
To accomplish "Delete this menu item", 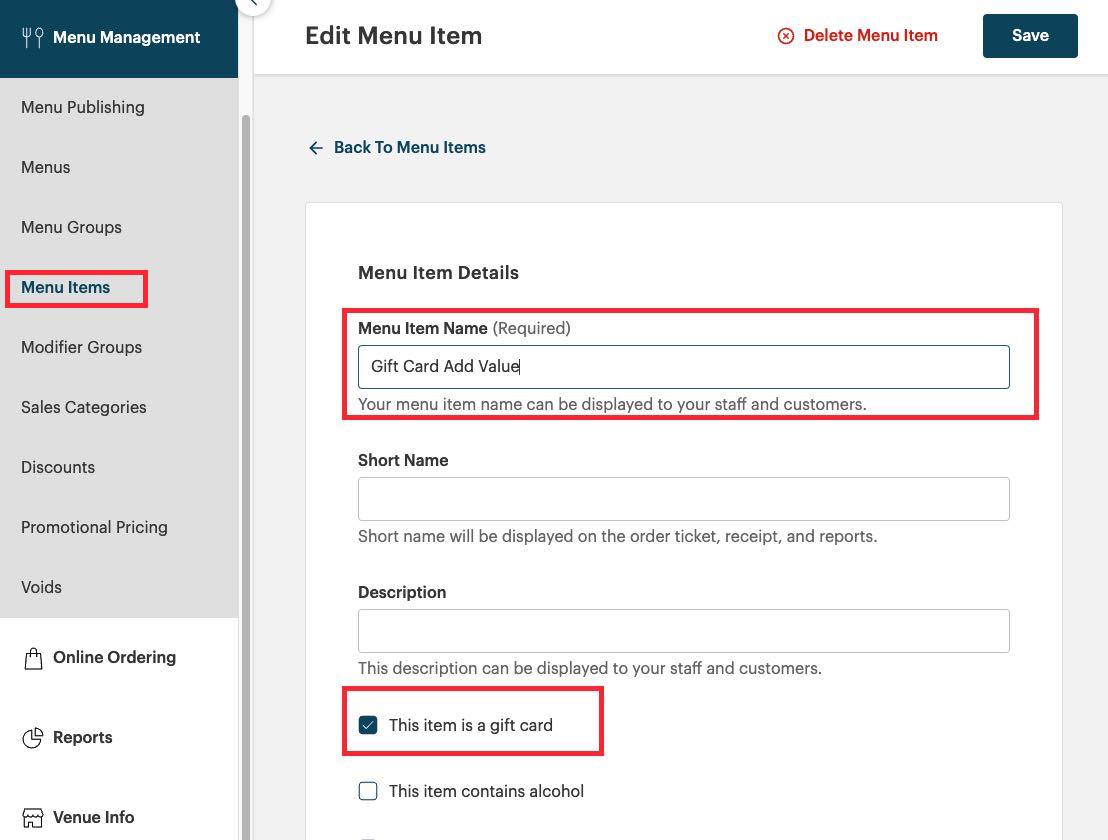I will tap(870, 35).
